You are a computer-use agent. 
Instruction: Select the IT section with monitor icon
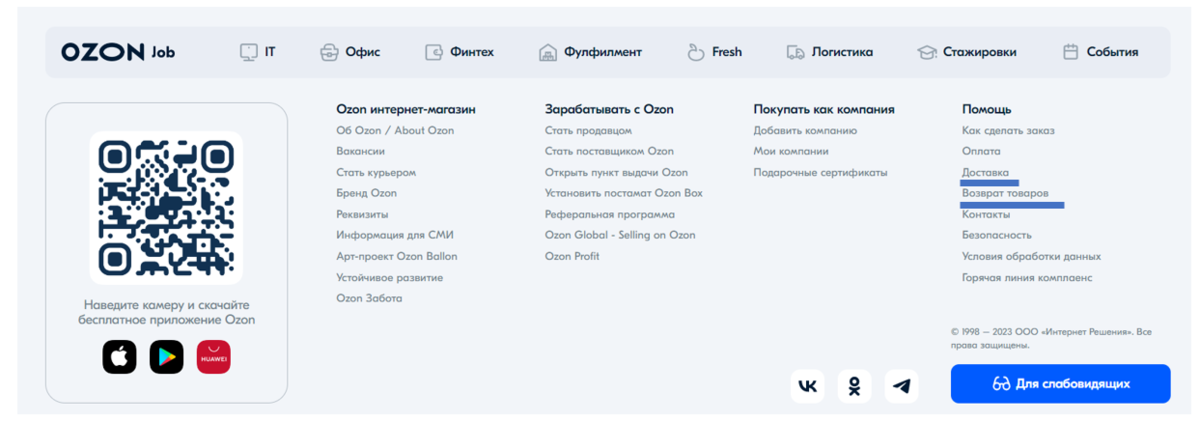[x=258, y=52]
